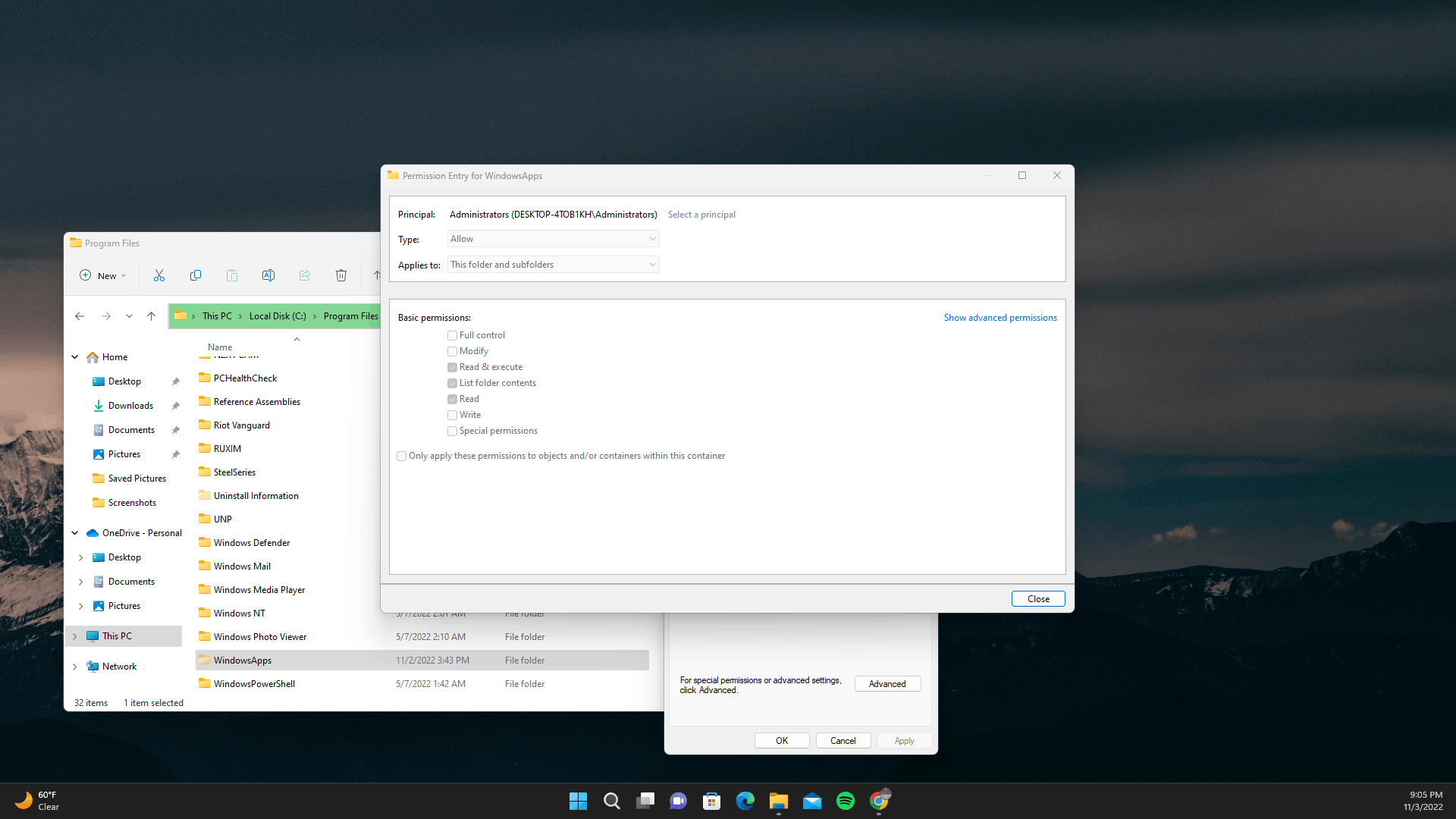The height and width of the screenshot is (819, 1456).
Task: Open Spotify from the taskbar
Action: tap(845, 801)
